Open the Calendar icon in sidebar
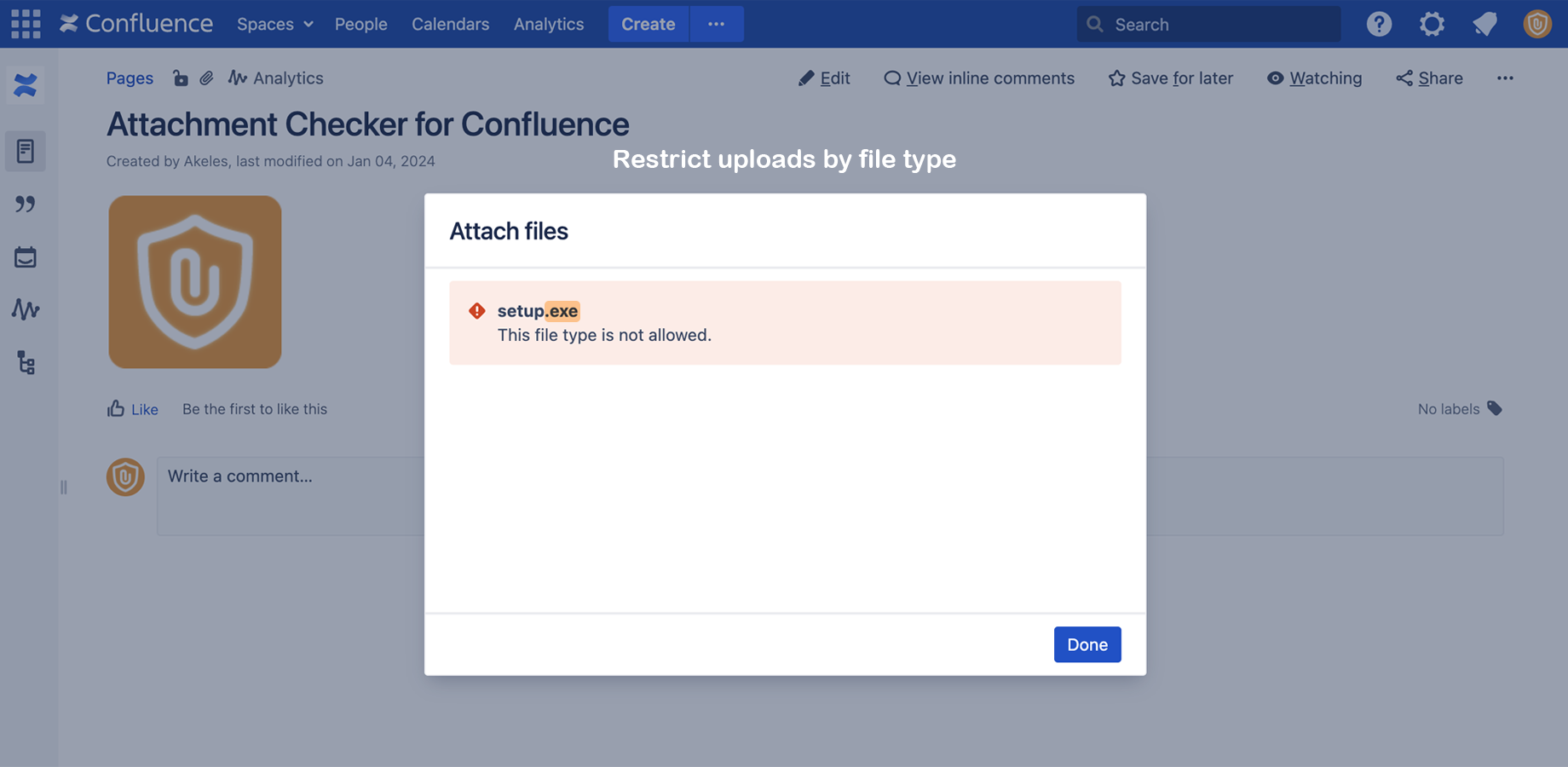 pyautogui.click(x=26, y=257)
